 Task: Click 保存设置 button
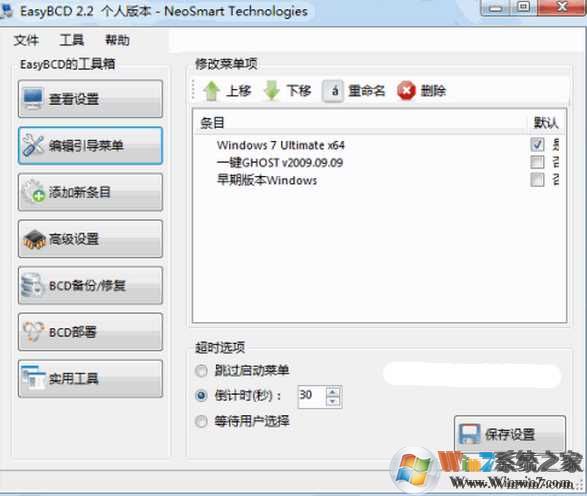510,433
